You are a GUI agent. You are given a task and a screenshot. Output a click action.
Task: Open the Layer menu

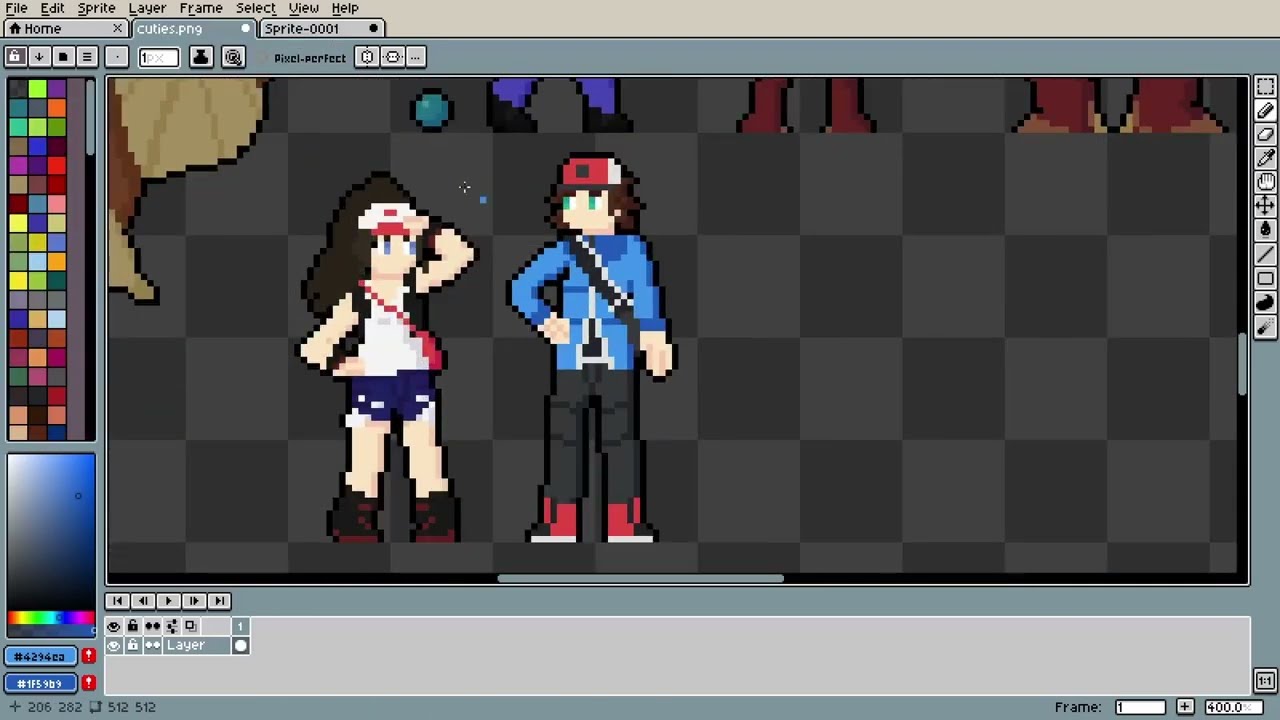(147, 8)
